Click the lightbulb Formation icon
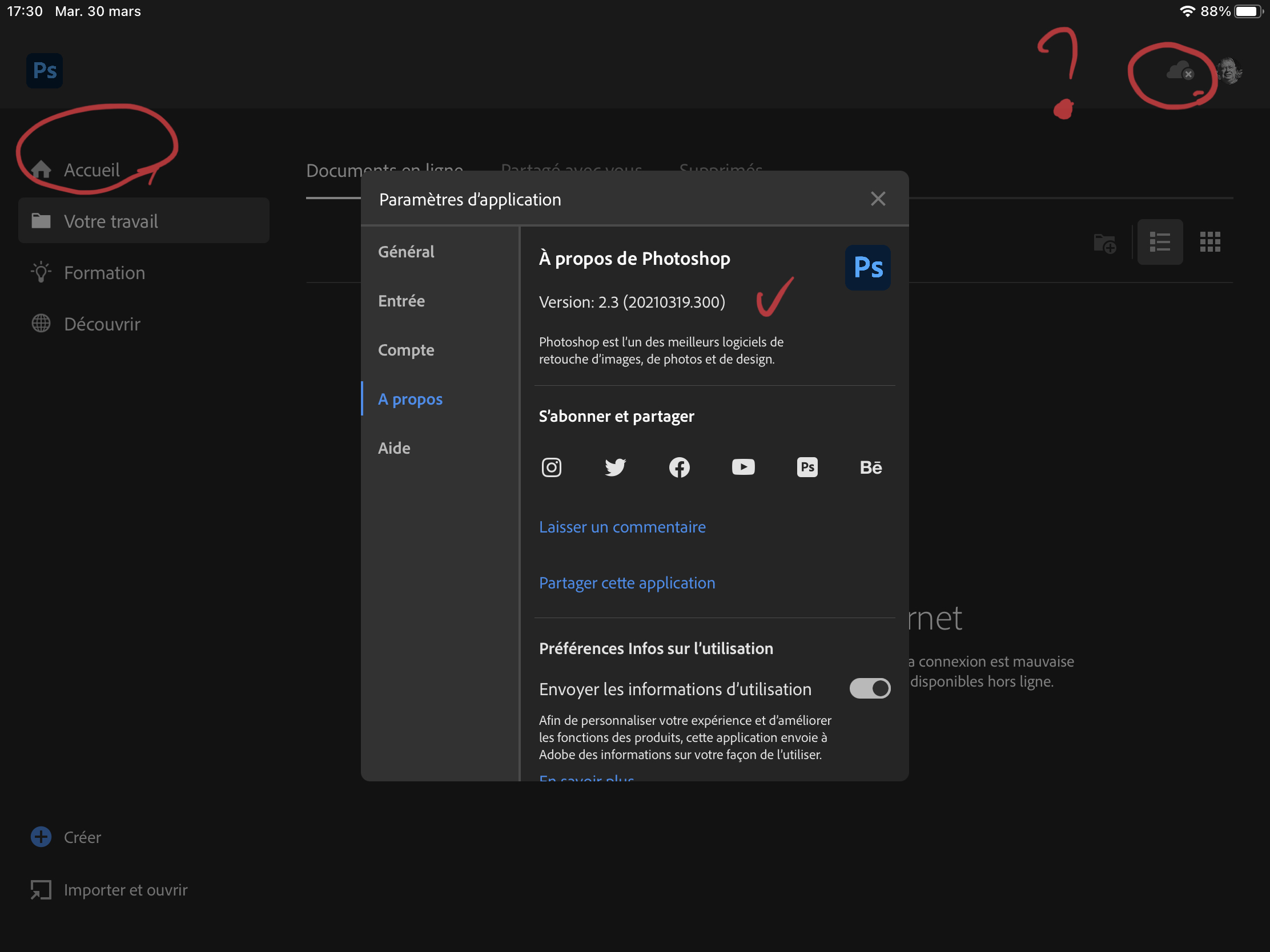The height and width of the screenshot is (952, 1270). (x=41, y=272)
